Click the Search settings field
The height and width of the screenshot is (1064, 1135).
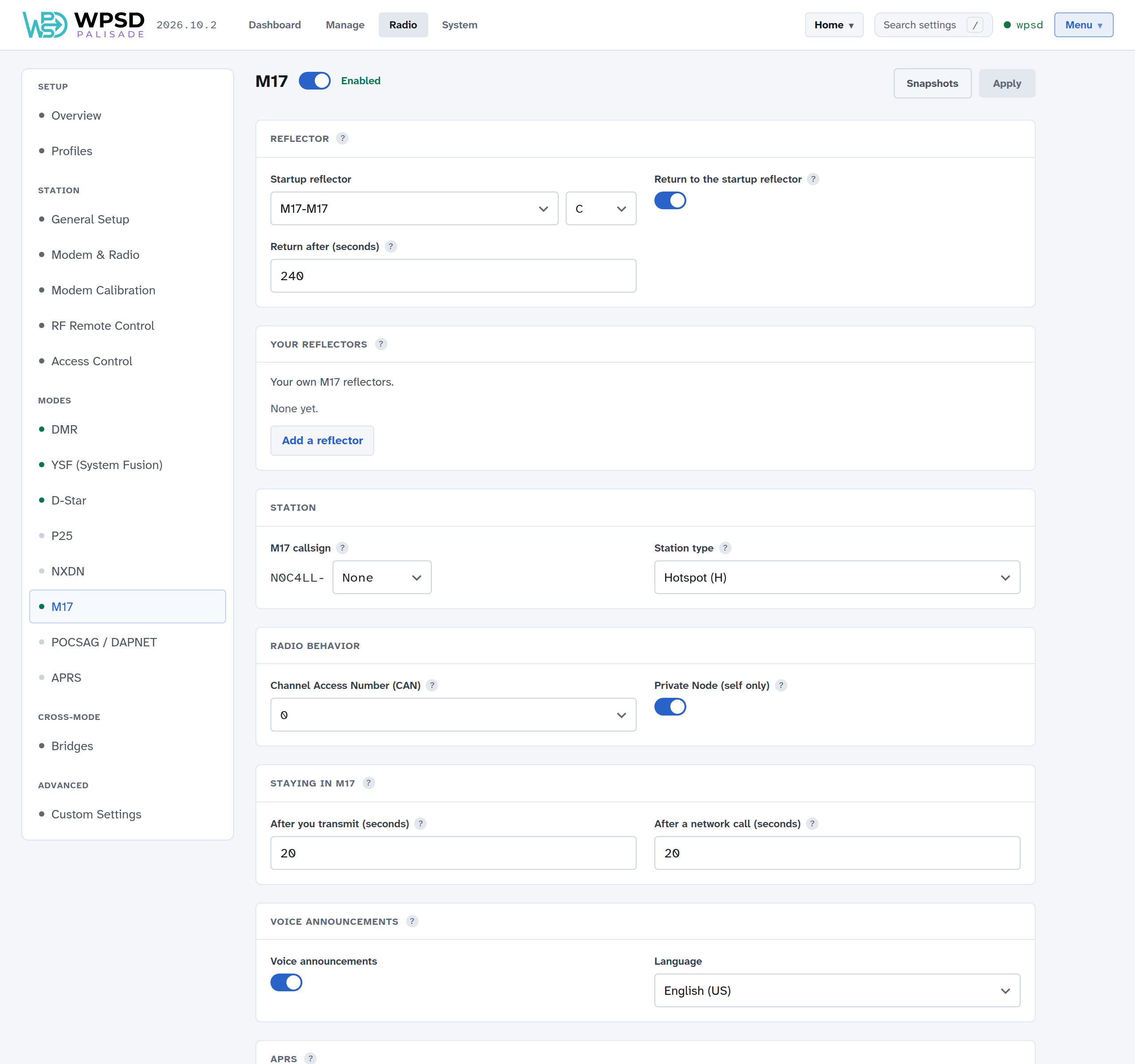click(933, 25)
